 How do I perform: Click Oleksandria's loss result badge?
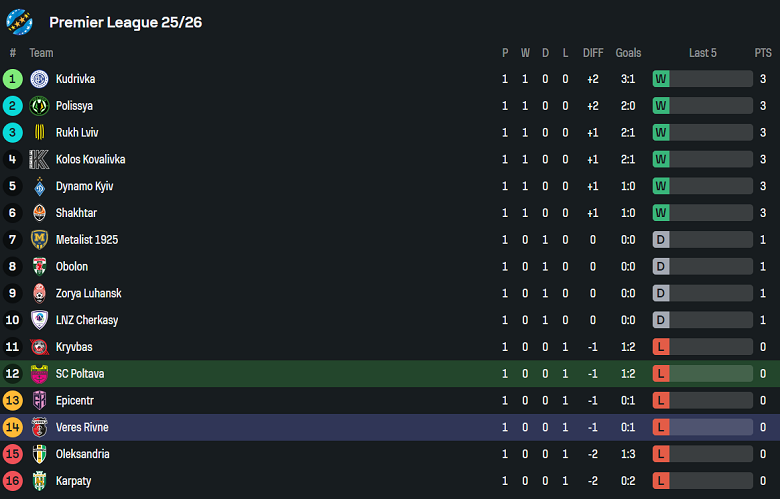click(661, 454)
